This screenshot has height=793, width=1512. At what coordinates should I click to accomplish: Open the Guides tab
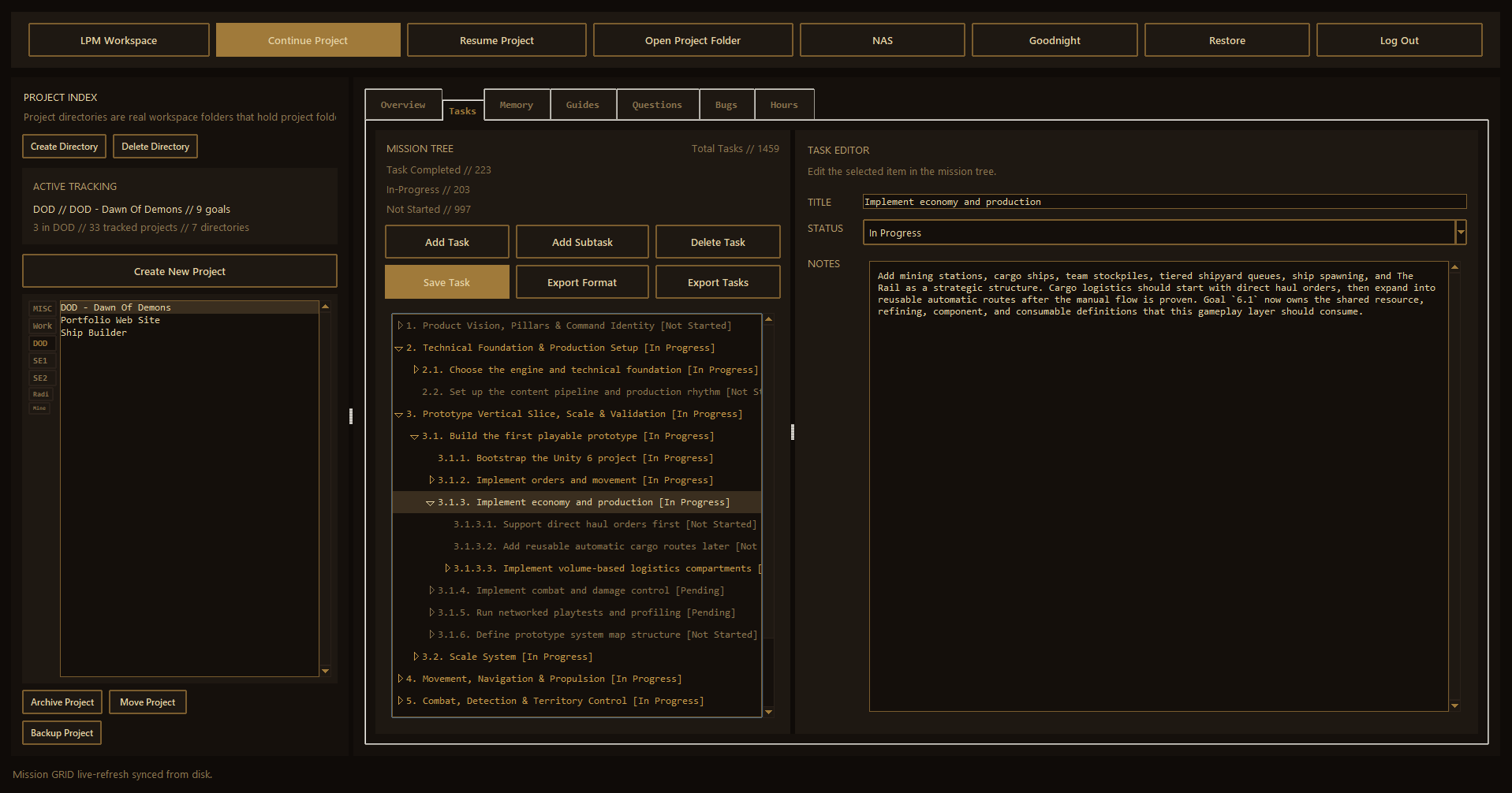pyautogui.click(x=583, y=105)
